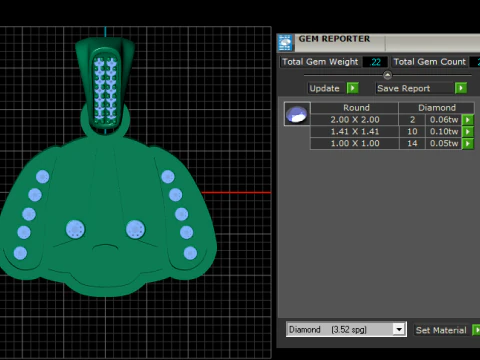Click the 0.06tw weight cell
Image resolution: width=480 pixels, height=360 pixels.
click(x=444, y=120)
